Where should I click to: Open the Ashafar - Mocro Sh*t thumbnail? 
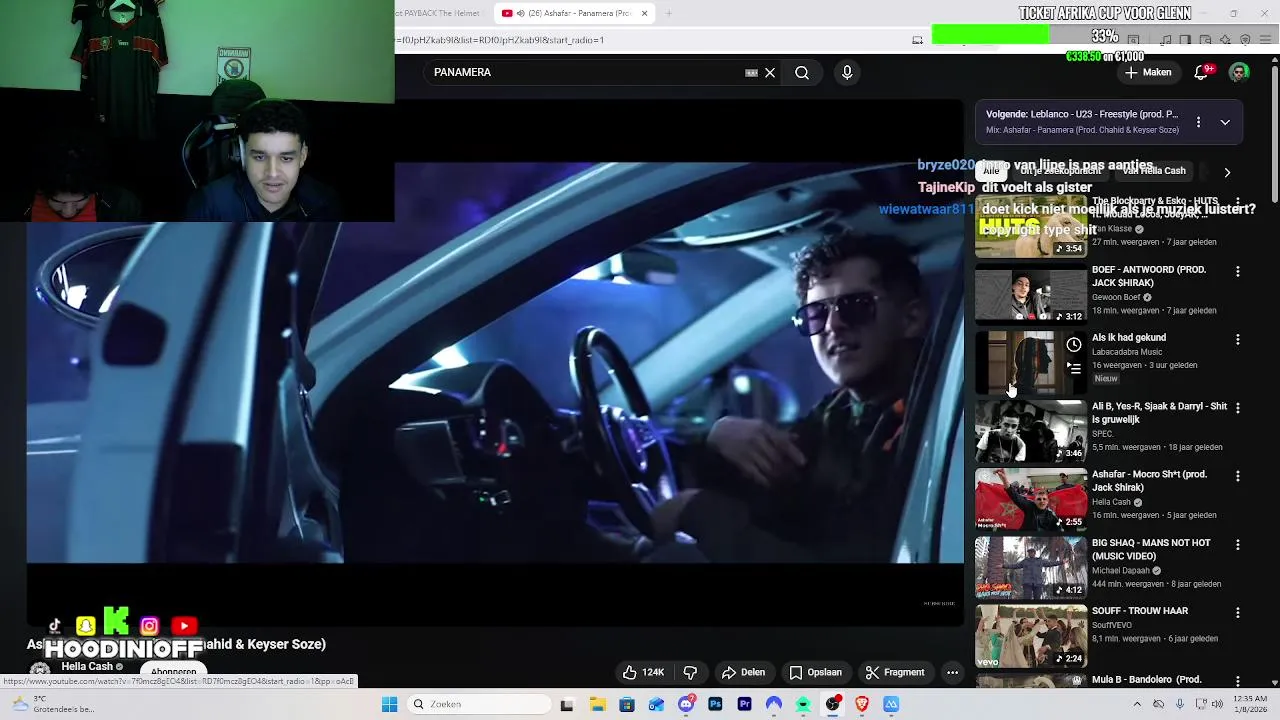(x=1030, y=499)
